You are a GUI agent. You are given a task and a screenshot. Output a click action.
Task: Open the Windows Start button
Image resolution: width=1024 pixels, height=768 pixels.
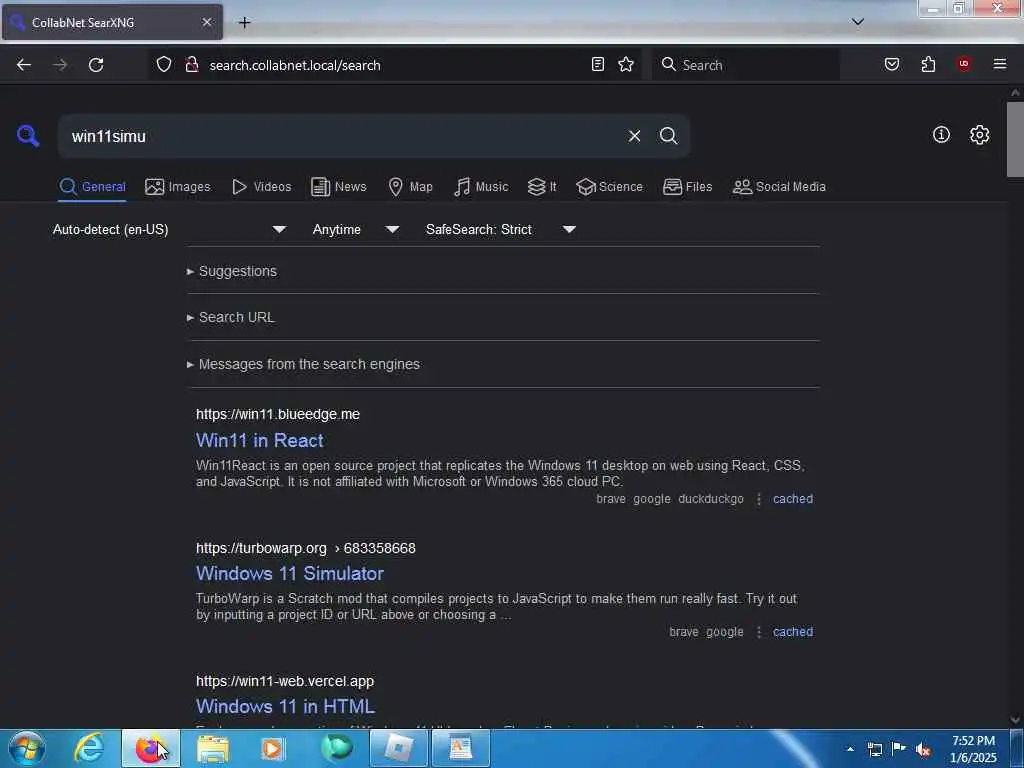point(27,748)
